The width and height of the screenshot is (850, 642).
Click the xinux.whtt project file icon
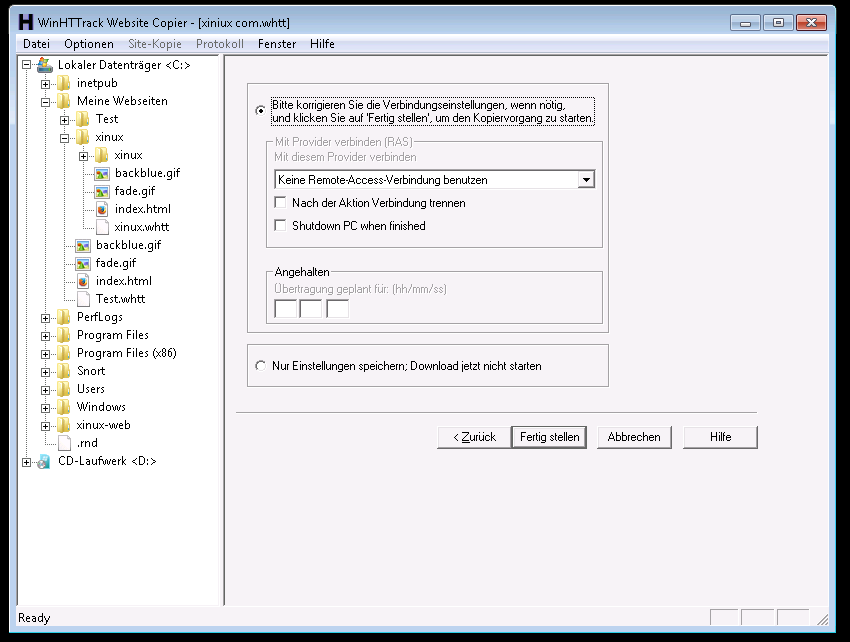(x=102, y=227)
